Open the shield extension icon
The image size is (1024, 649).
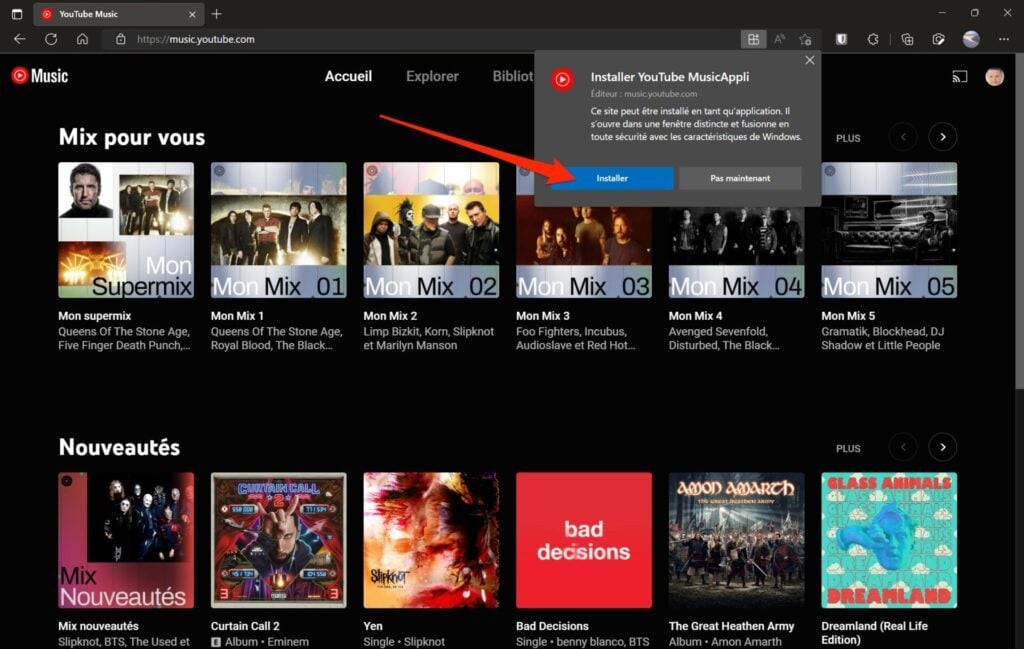pos(842,39)
